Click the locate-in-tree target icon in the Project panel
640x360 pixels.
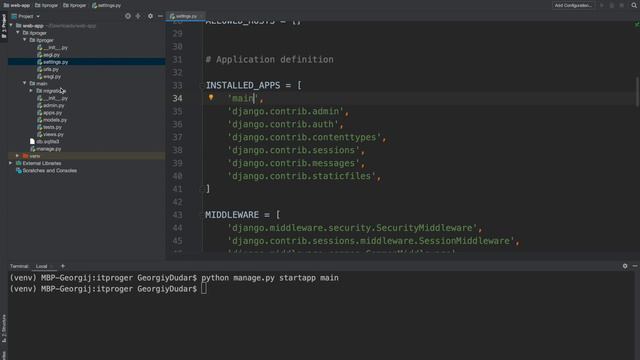coord(128,16)
